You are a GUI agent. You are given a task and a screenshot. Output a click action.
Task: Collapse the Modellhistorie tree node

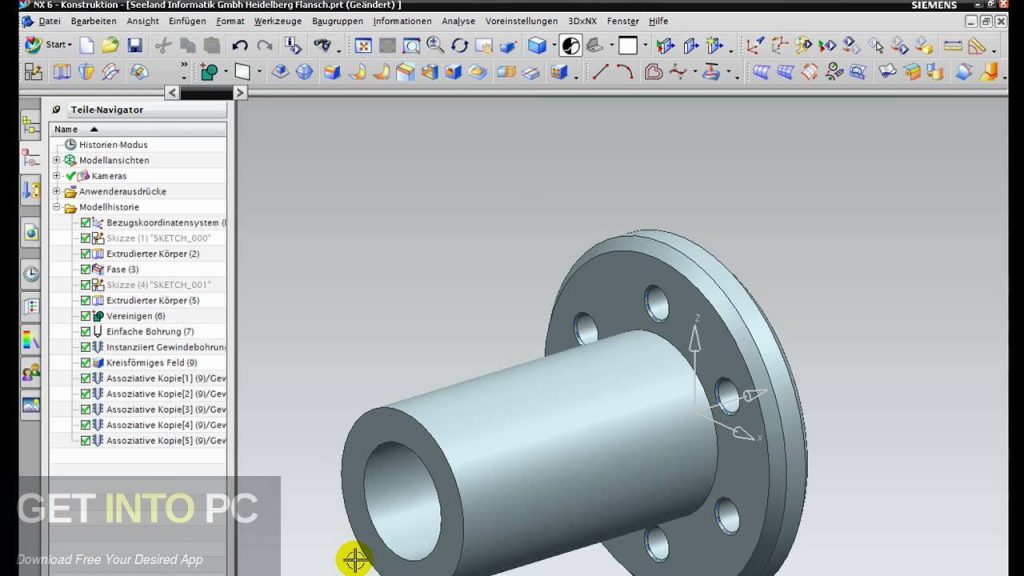(57, 207)
